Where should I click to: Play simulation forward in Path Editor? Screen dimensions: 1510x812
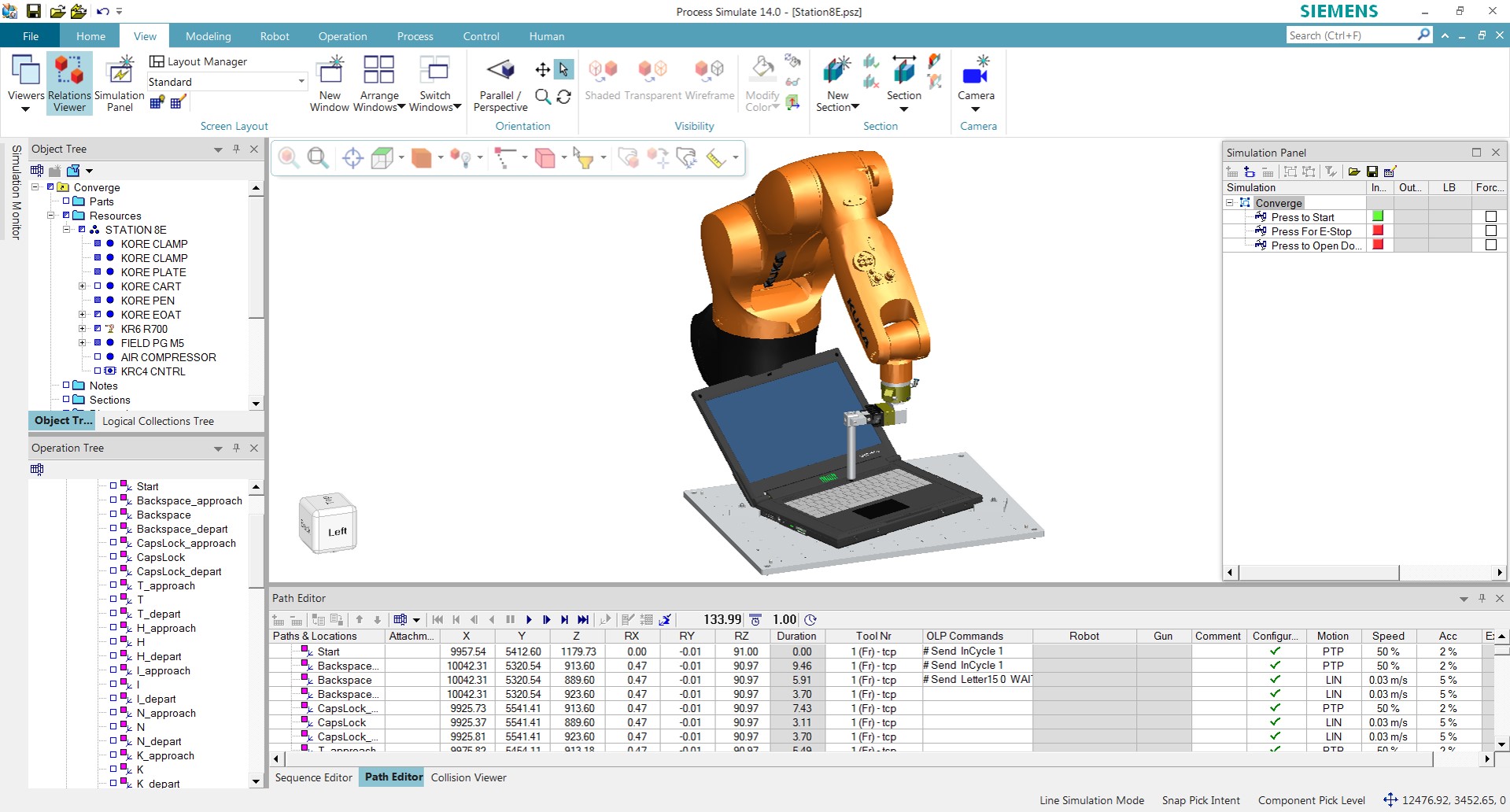pos(529,620)
